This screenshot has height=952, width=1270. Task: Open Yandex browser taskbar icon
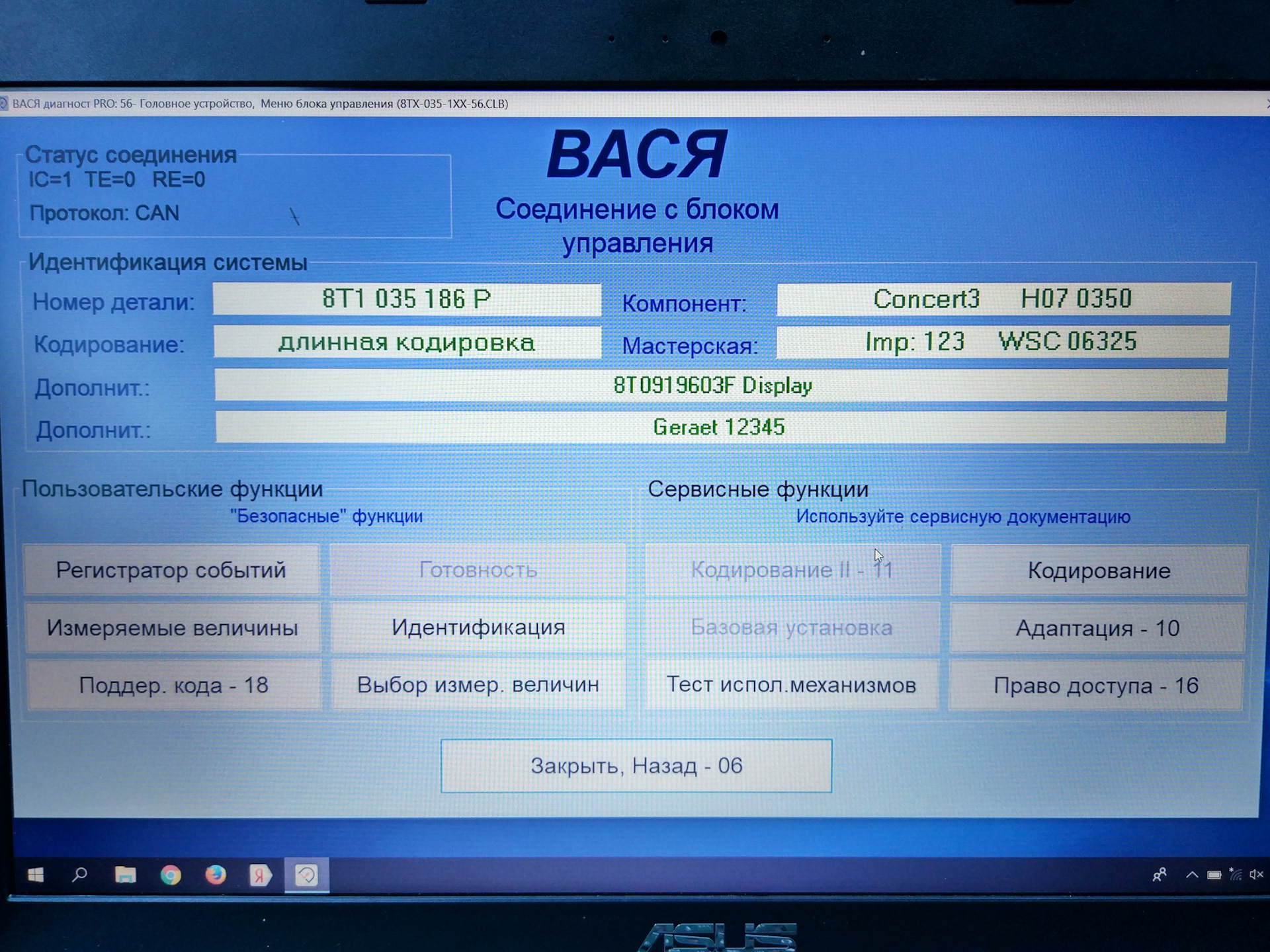260,875
